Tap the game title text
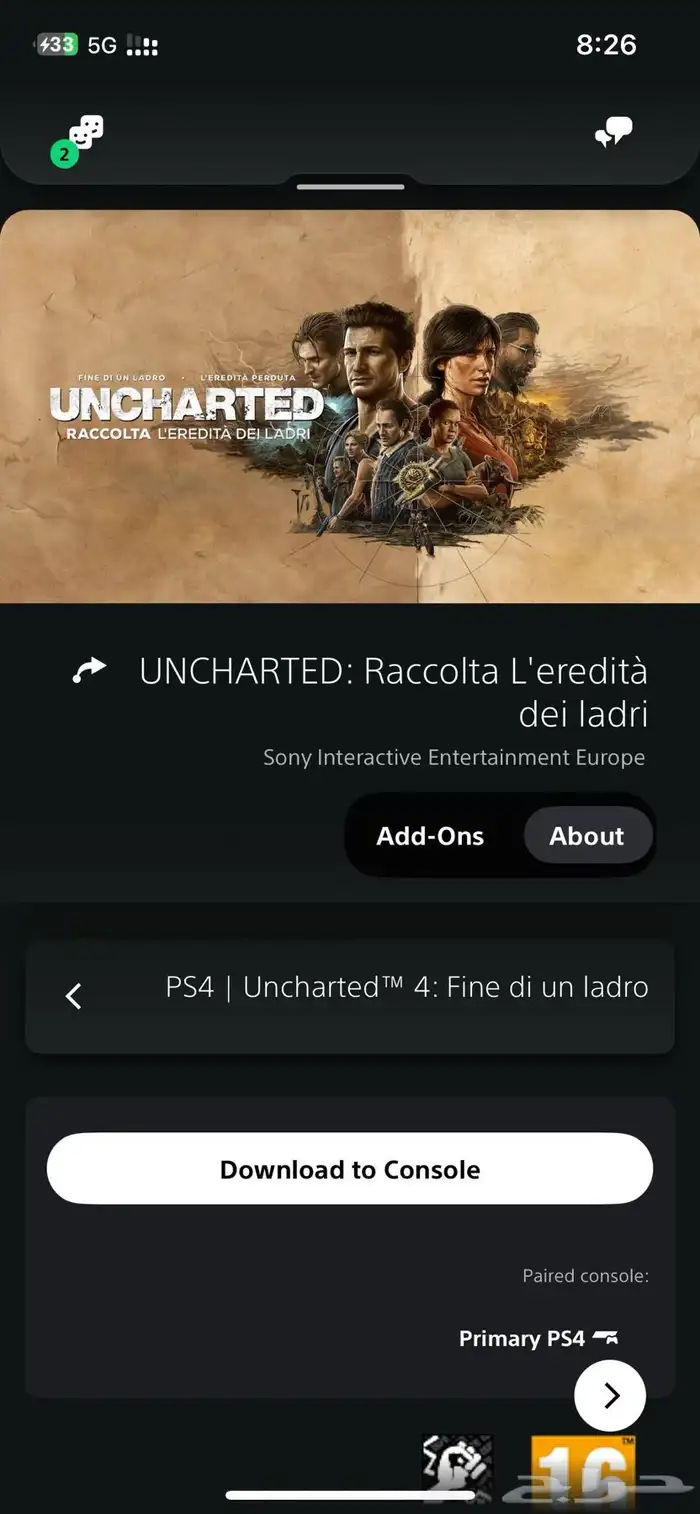700x1514 pixels. 394,692
